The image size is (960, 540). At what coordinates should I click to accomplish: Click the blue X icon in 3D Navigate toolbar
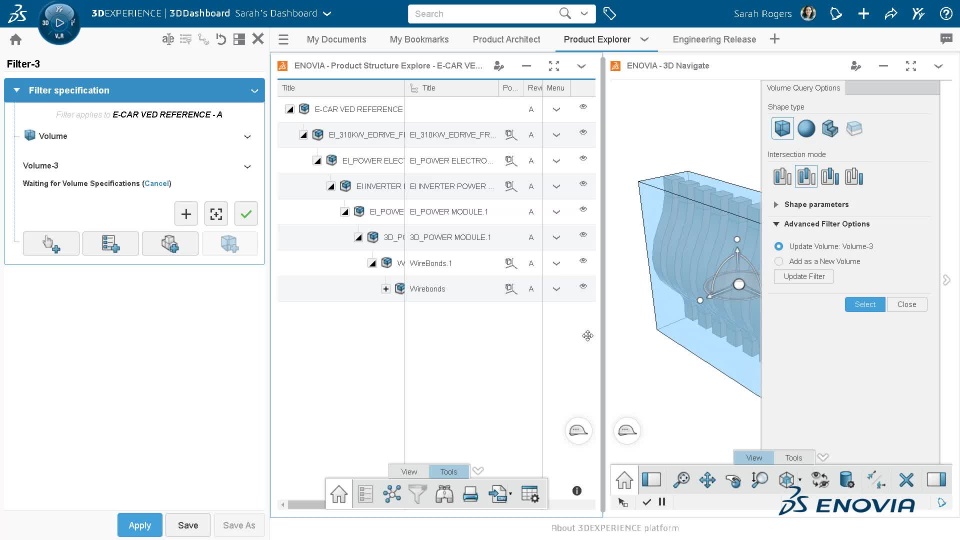point(906,480)
